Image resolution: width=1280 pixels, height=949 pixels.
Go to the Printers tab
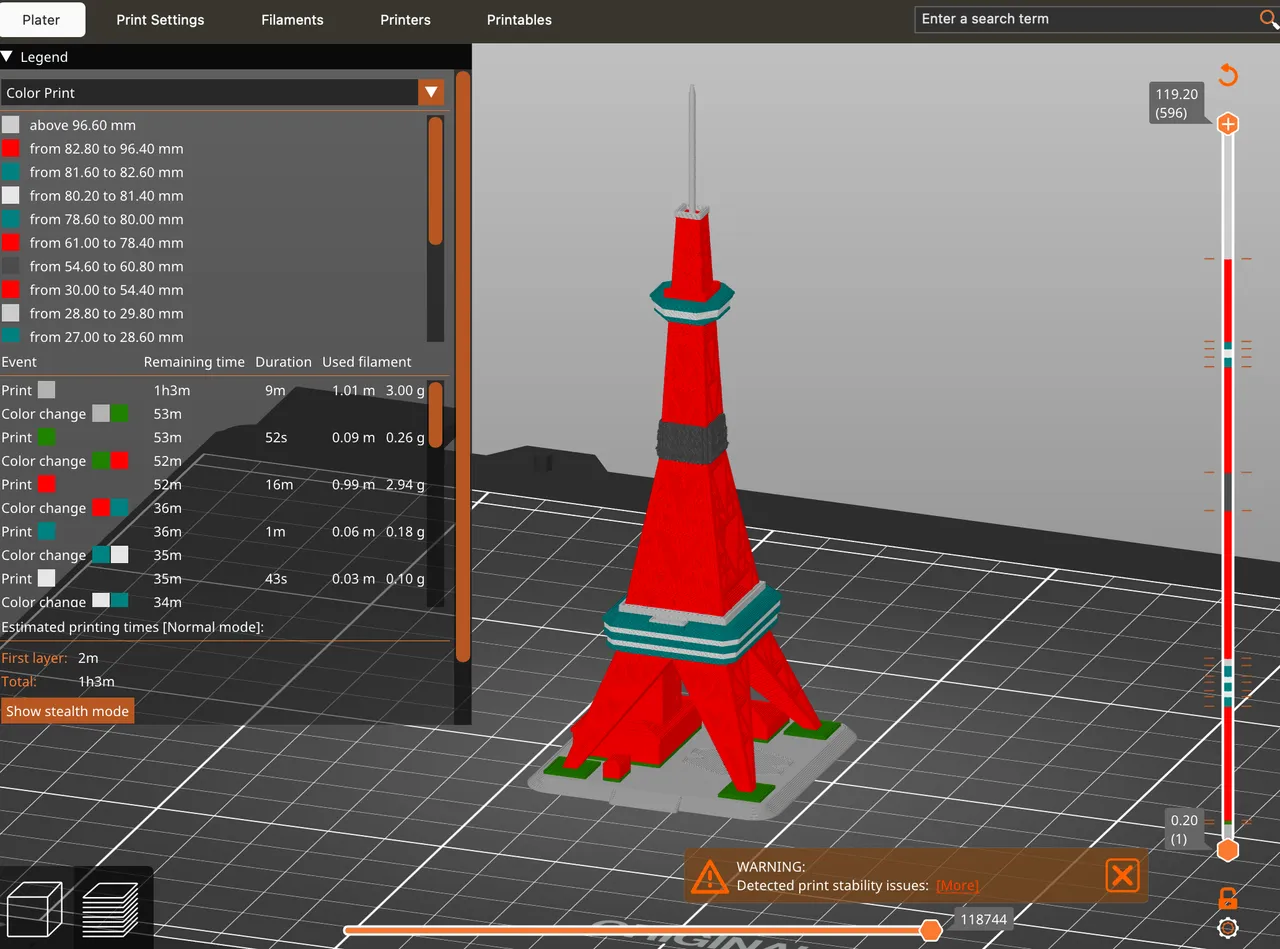coord(405,19)
